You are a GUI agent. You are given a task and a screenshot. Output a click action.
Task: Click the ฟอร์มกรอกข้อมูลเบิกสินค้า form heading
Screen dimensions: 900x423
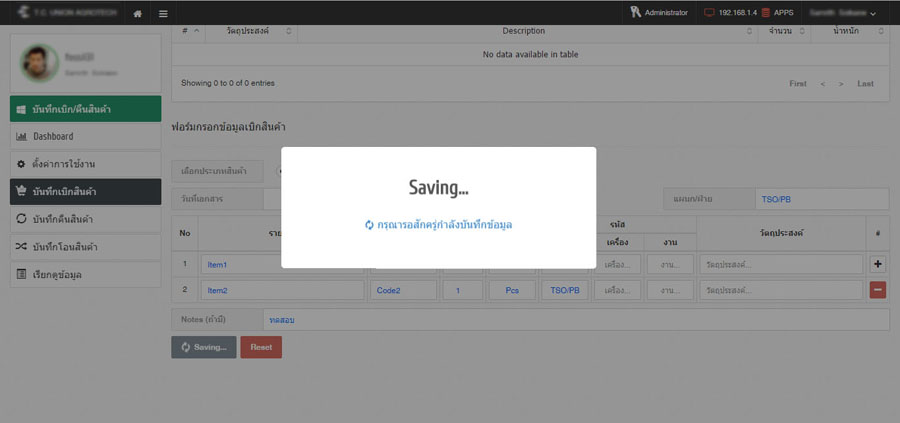(x=228, y=127)
